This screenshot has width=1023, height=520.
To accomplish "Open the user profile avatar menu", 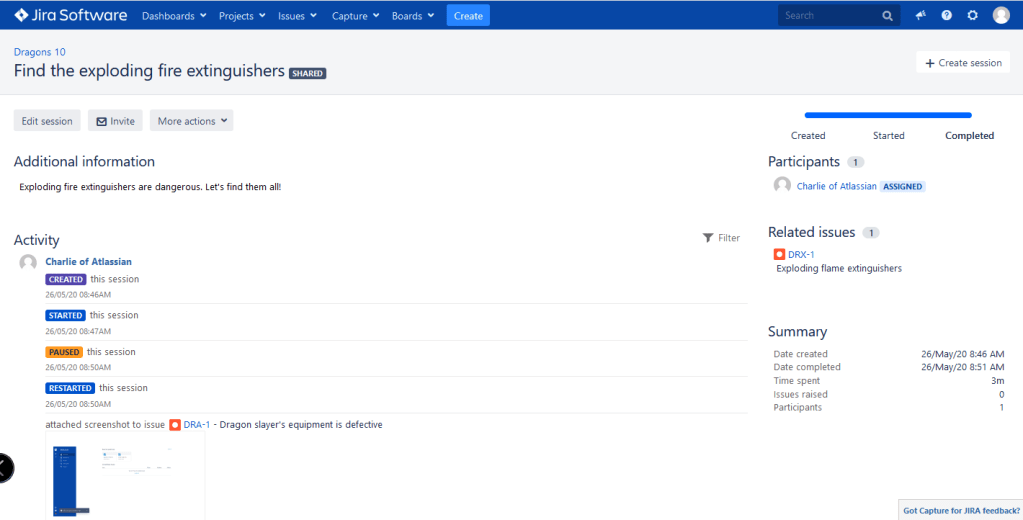I will (x=1001, y=16).
